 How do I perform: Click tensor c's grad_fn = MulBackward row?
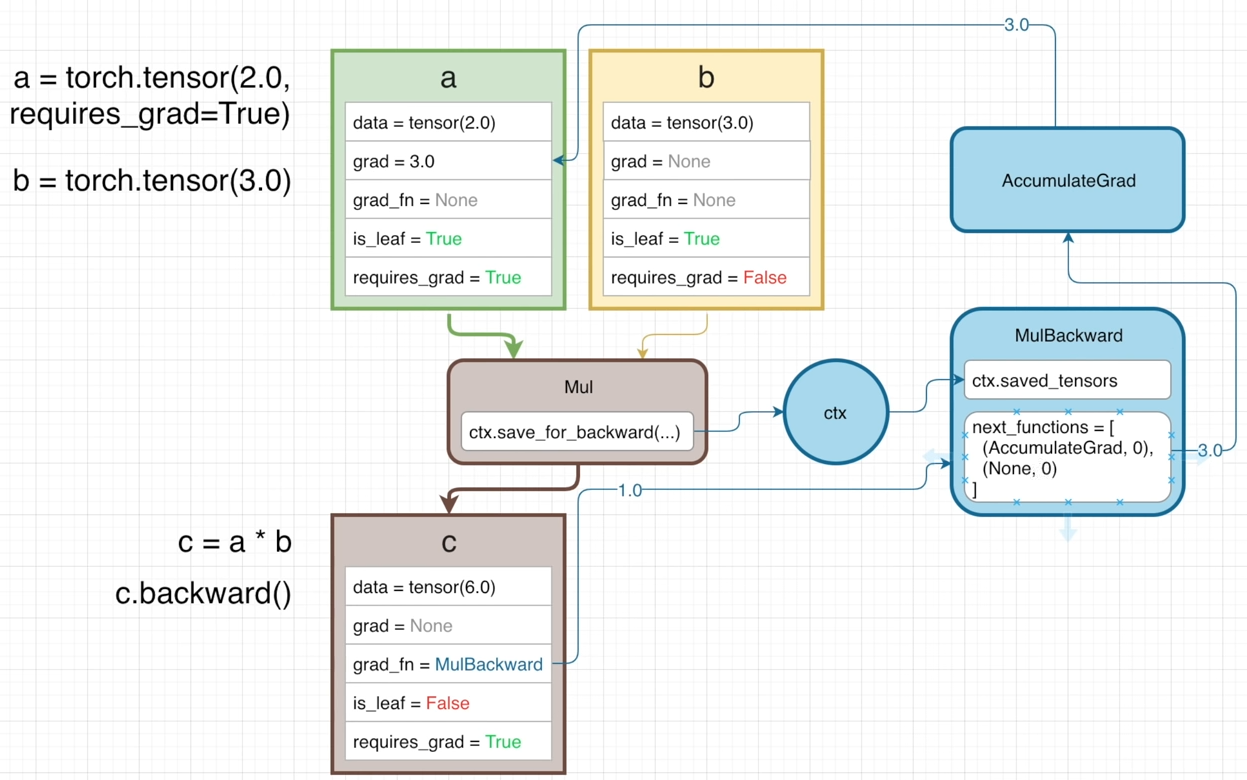pos(448,664)
